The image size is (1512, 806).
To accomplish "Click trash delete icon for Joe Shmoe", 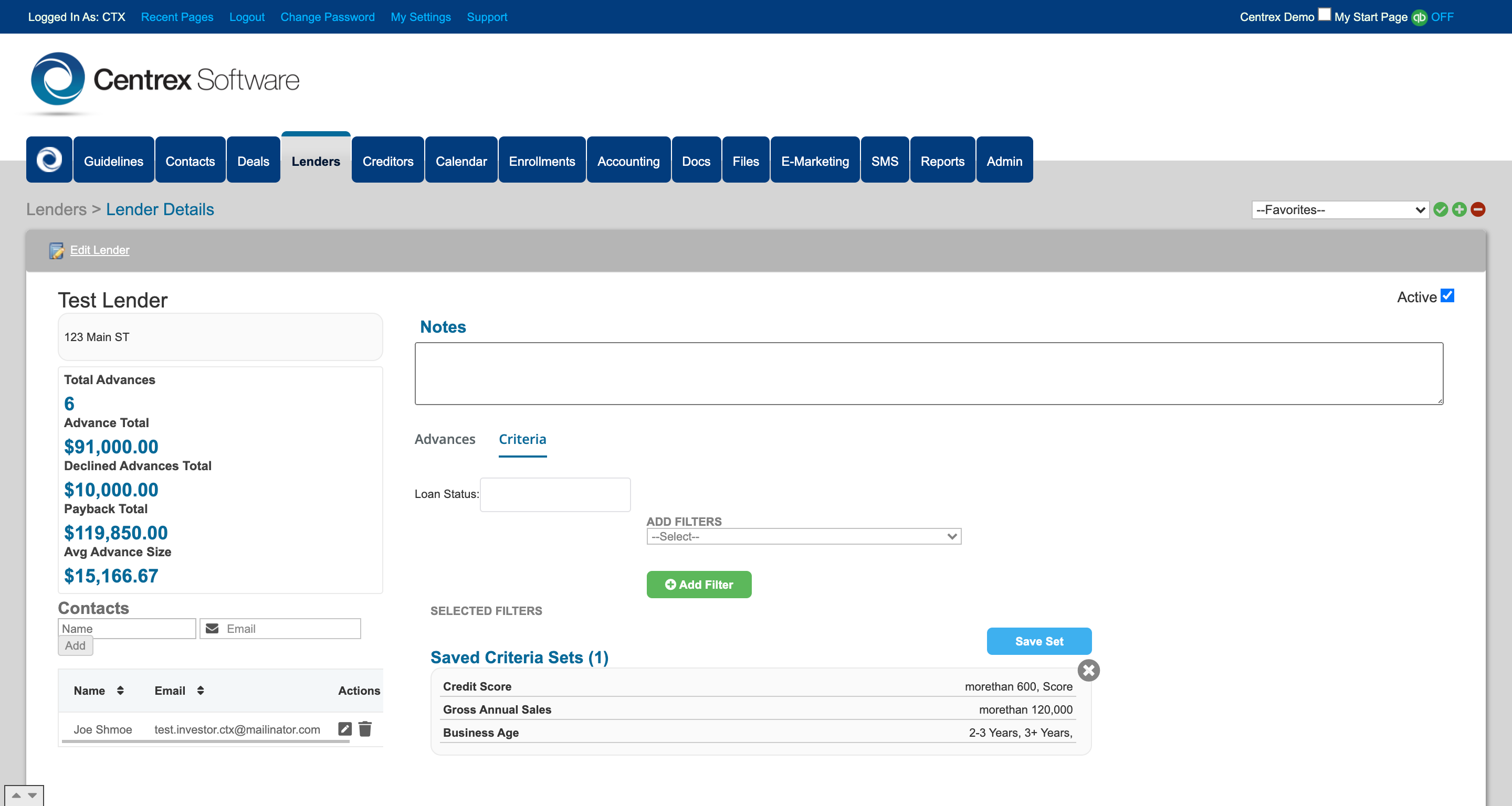I will pyautogui.click(x=365, y=728).
